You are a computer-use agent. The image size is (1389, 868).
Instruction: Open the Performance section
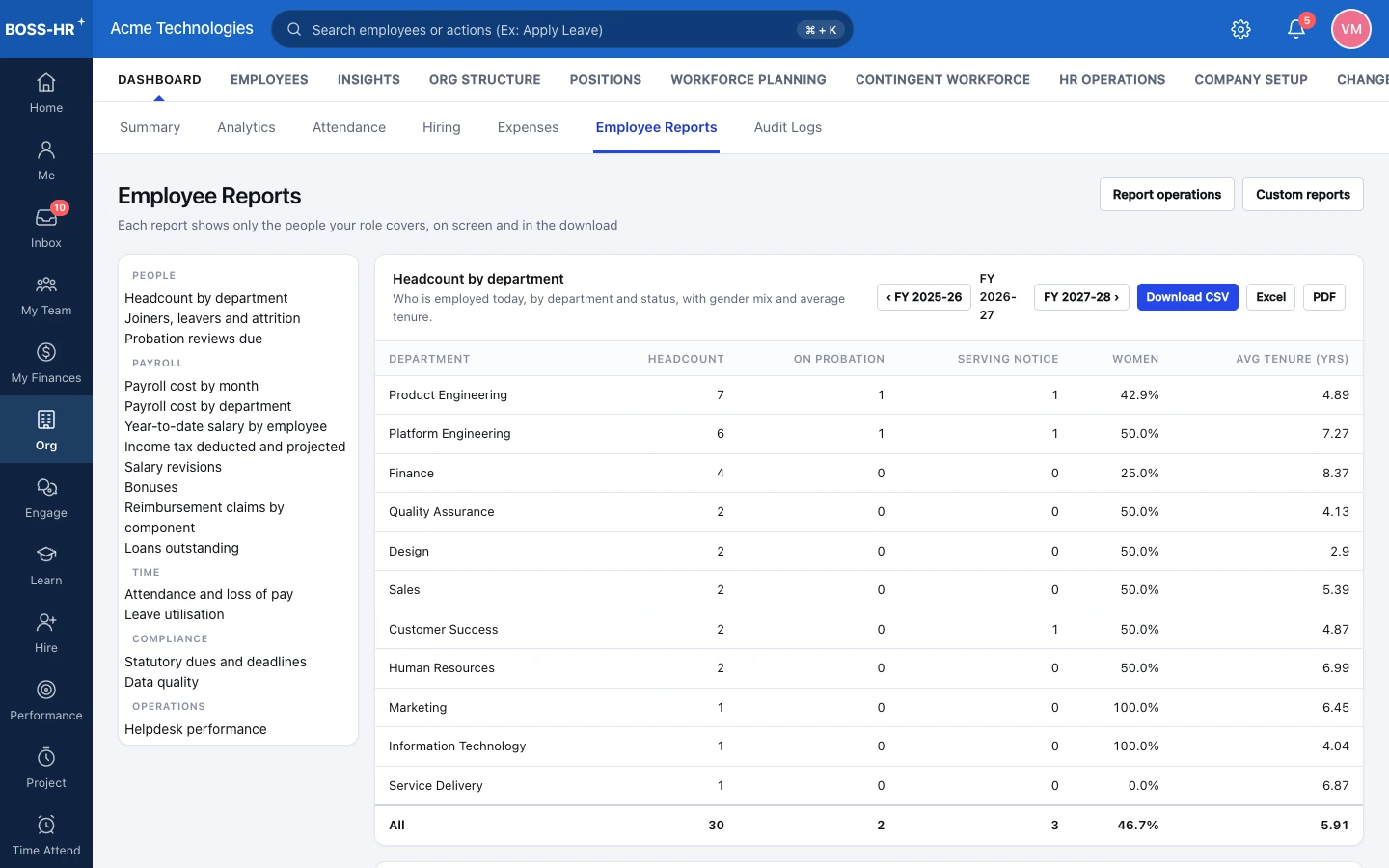tap(46, 700)
